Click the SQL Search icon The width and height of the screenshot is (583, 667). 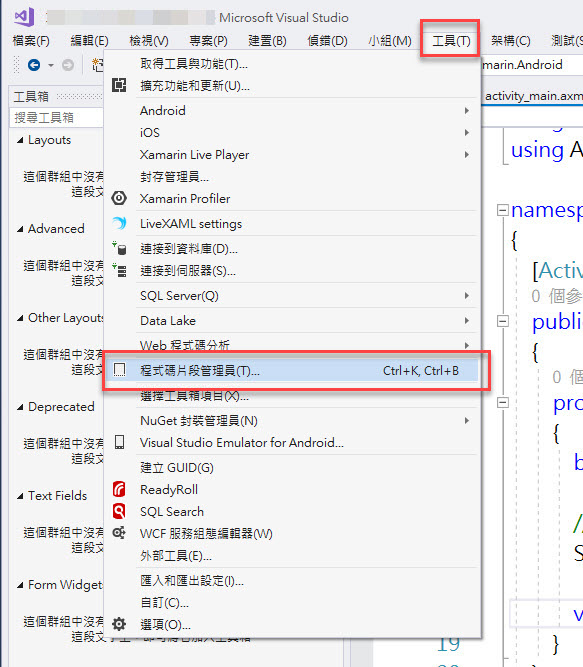[x=119, y=511]
